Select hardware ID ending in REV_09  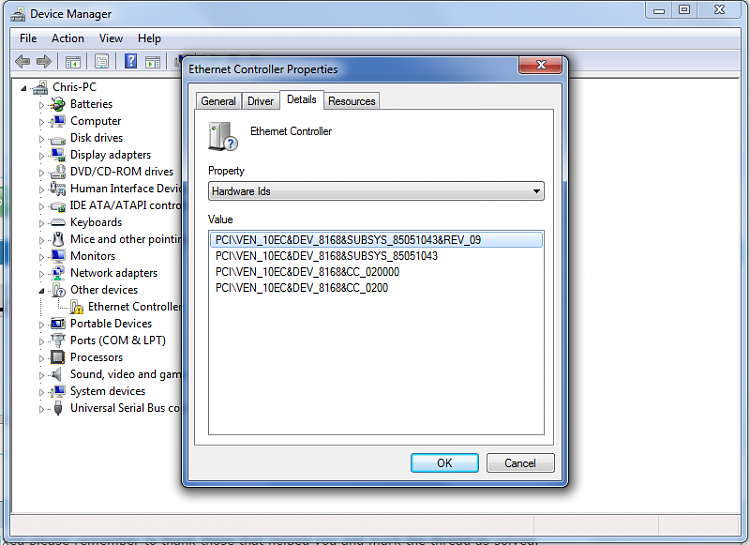376,240
